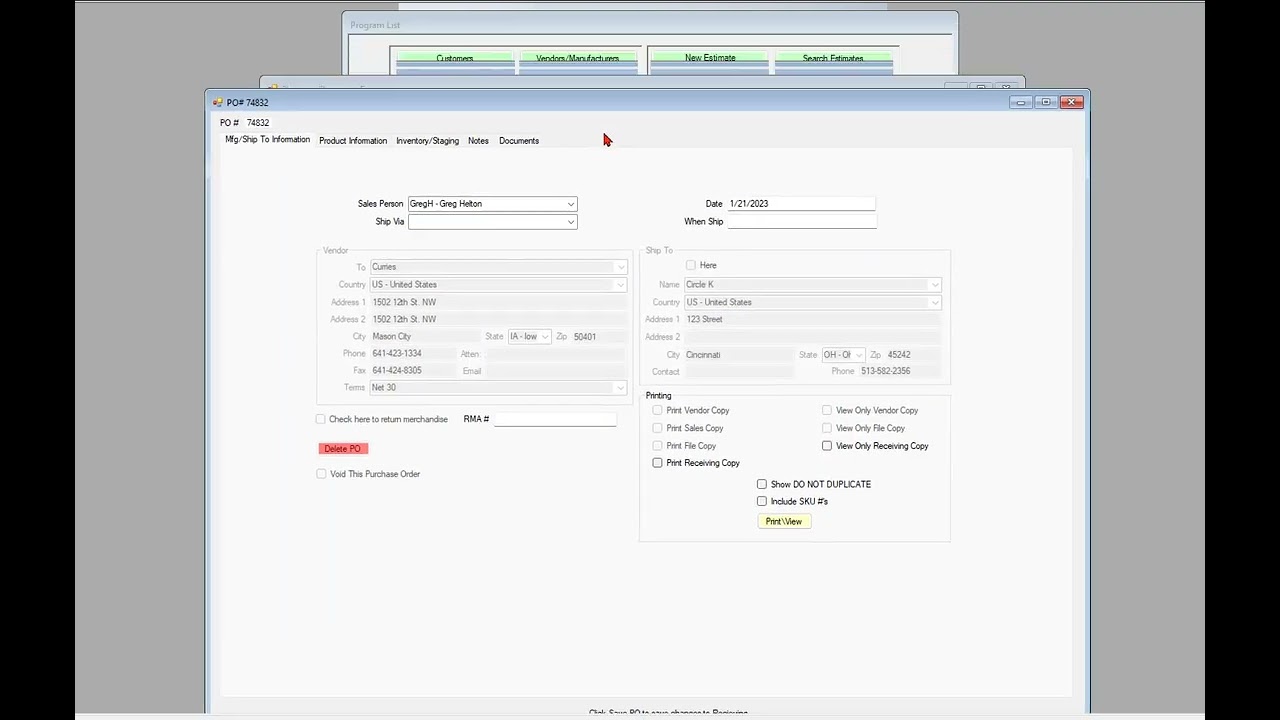Screen dimensions: 1280x720
Task: Click New Estimate in Program List window
Action: point(710,58)
